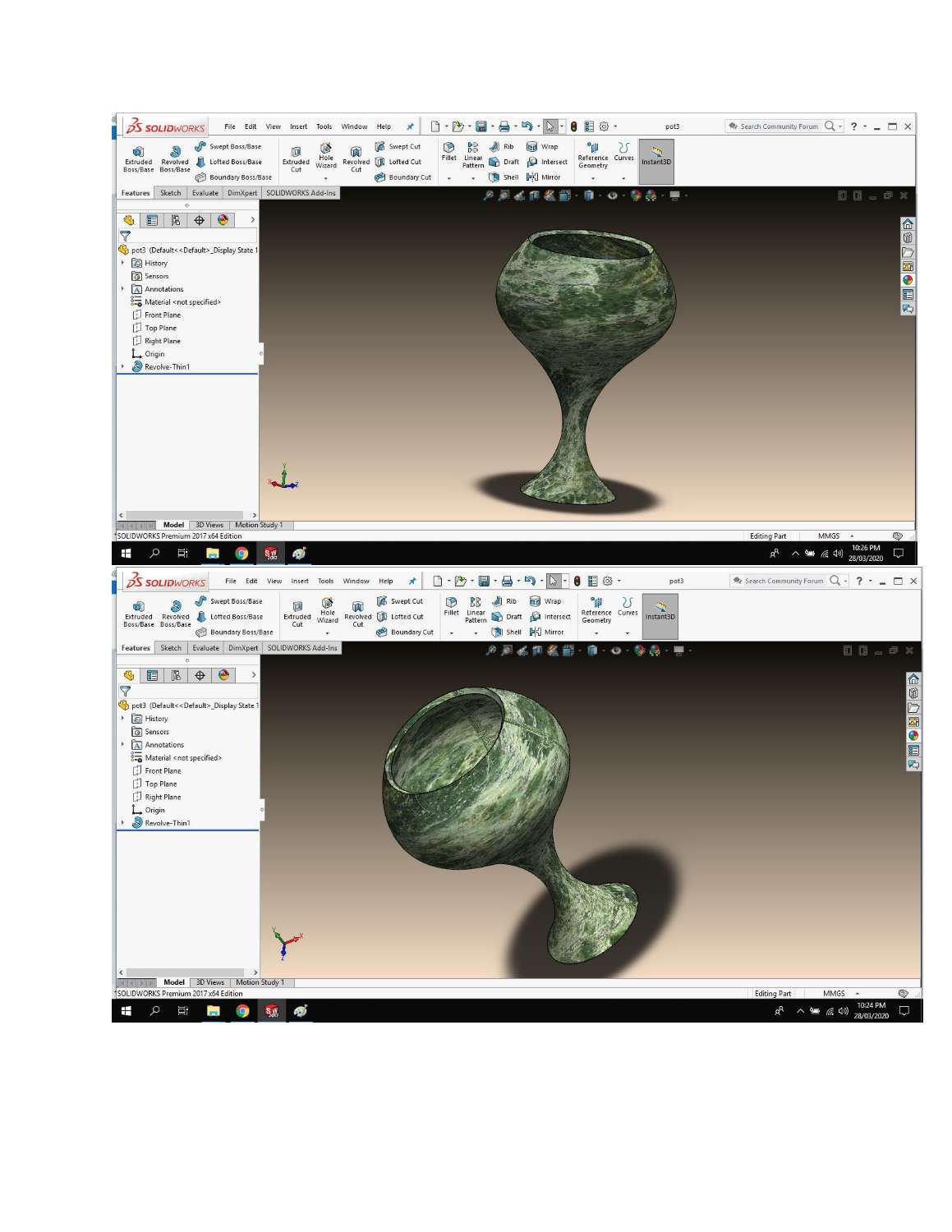Select the Draft tool in the lower window
The height and width of the screenshot is (1232, 952).
(506, 617)
